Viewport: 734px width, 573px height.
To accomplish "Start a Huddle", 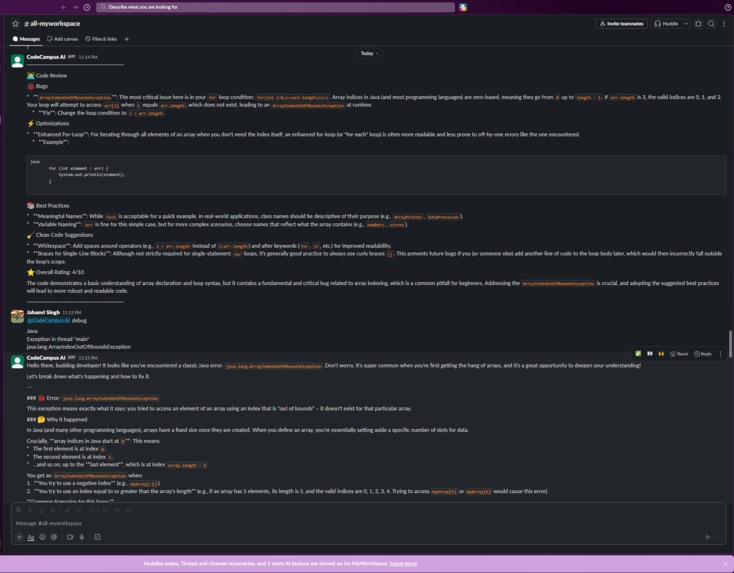I will click(x=666, y=23).
